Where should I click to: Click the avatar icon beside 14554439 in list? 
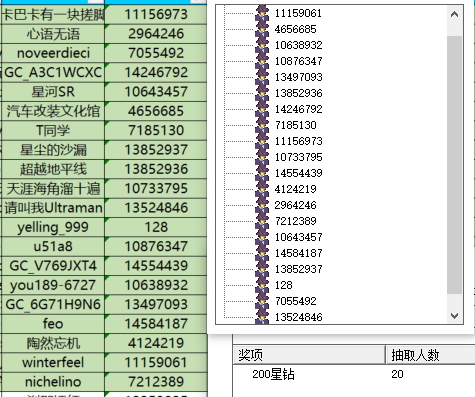click(262, 173)
